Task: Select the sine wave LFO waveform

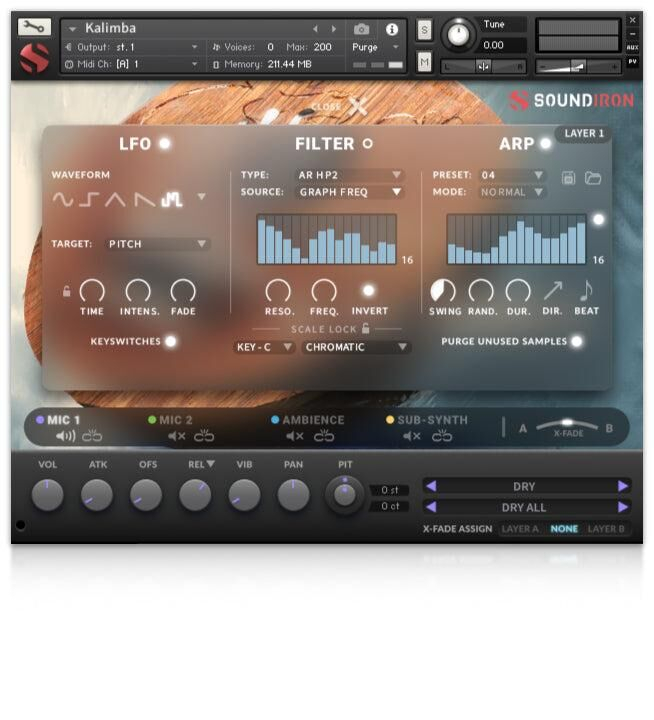Action: click(63, 199)
